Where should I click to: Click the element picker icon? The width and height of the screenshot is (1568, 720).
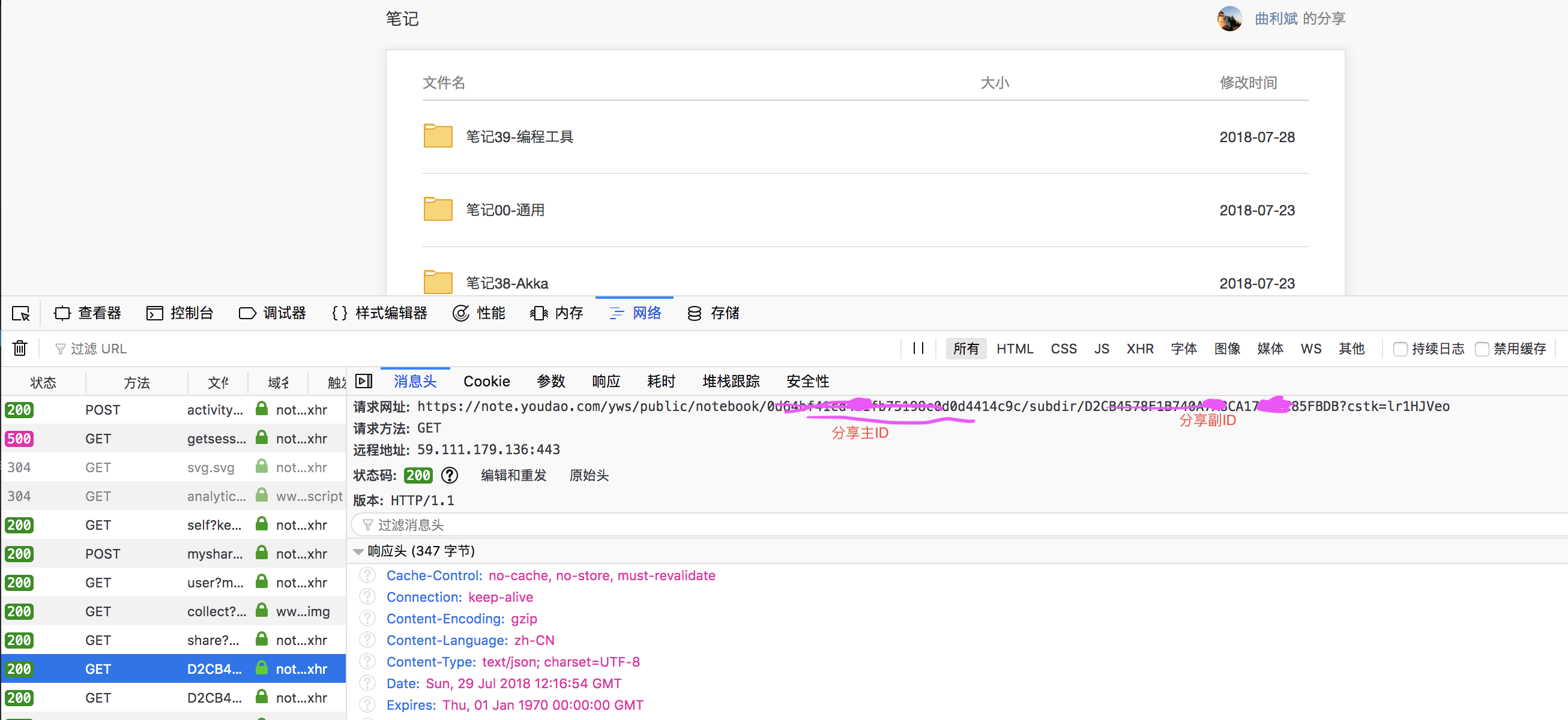[20, 313]
